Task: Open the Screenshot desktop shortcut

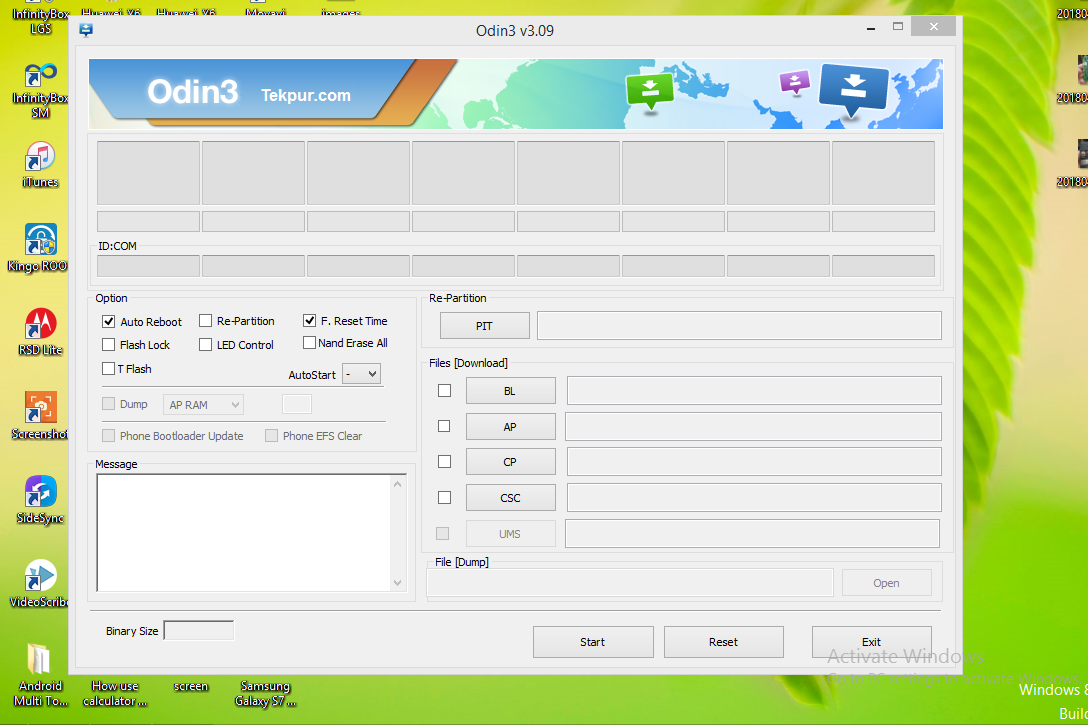Action: [40, 416]
